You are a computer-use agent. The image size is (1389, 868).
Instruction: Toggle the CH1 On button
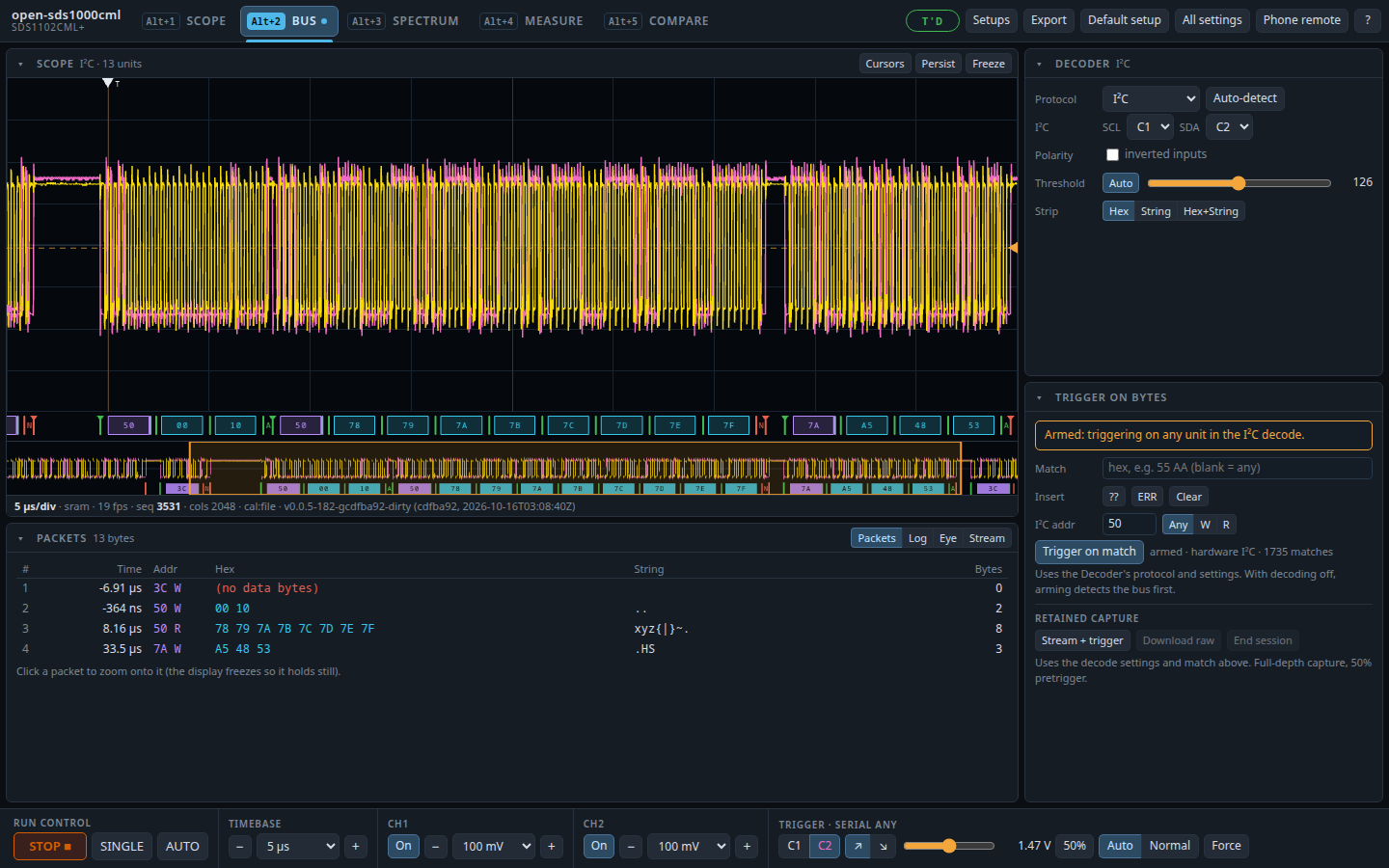(403, 846)
